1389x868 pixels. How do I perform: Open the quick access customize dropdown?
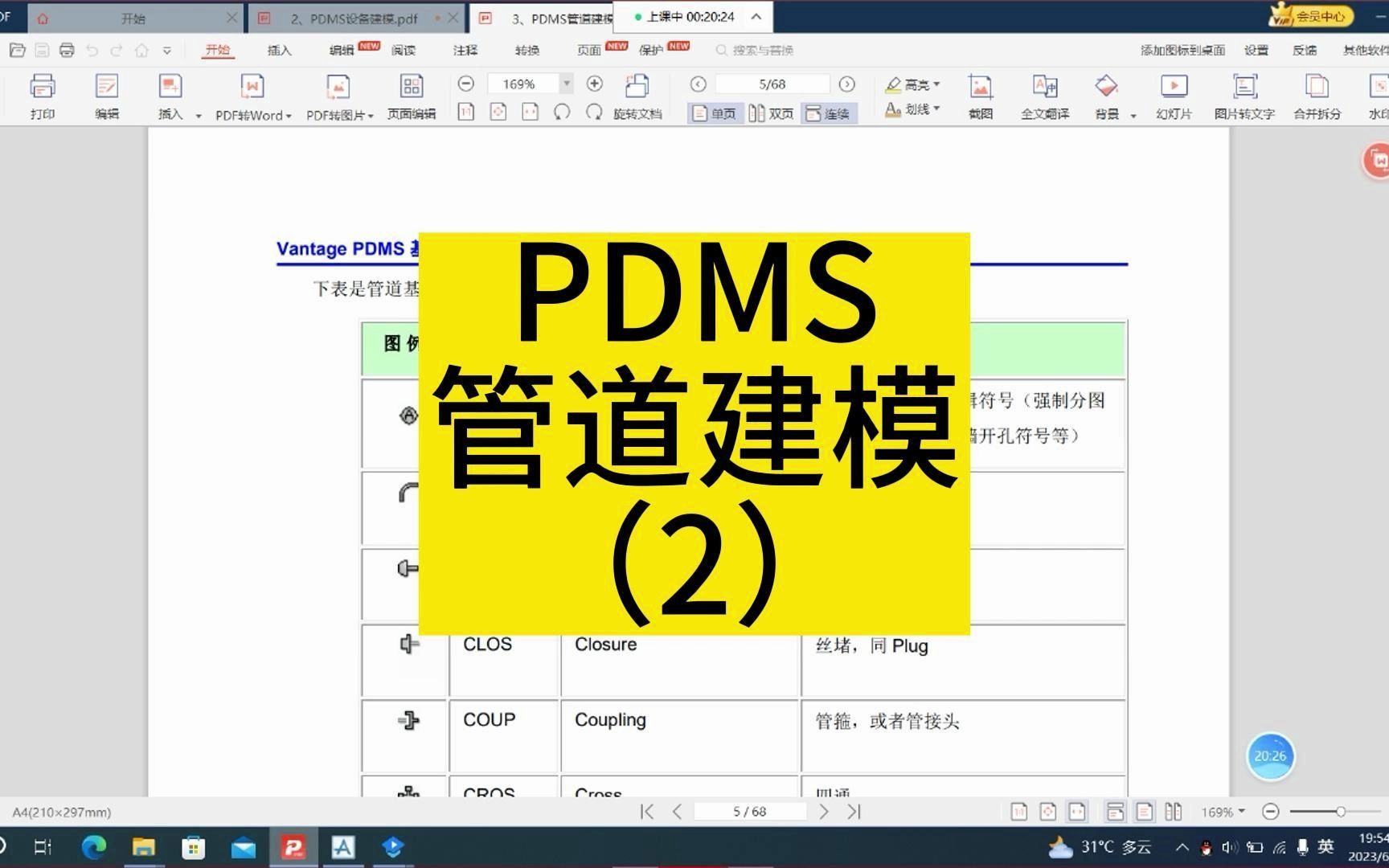(x=166, y=50)
